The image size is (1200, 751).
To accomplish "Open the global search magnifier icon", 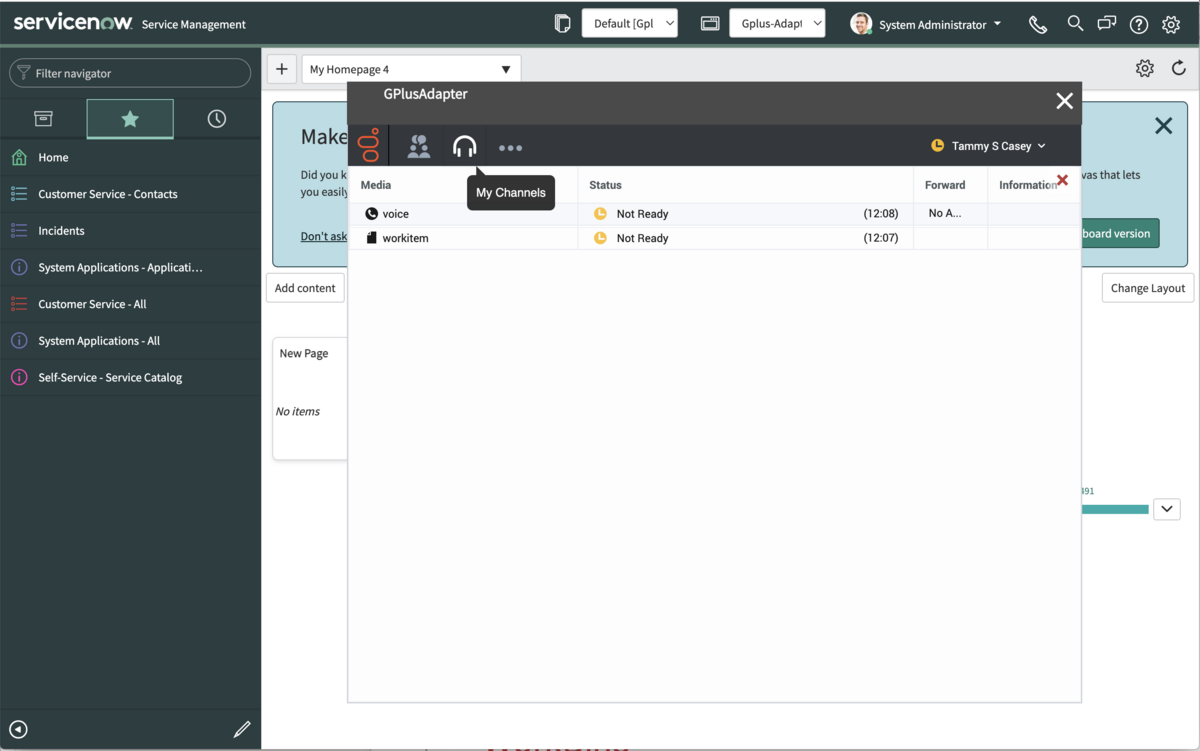I will [1075, 23].
